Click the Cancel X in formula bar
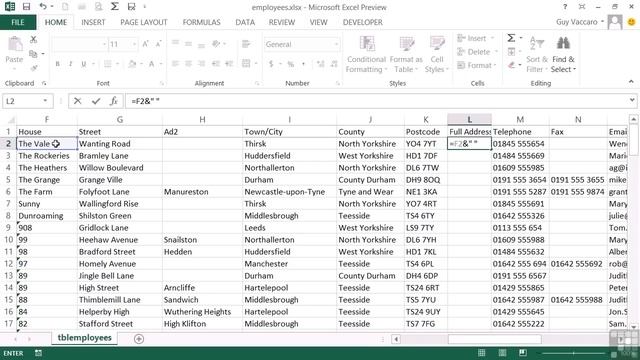 (78, 101)
